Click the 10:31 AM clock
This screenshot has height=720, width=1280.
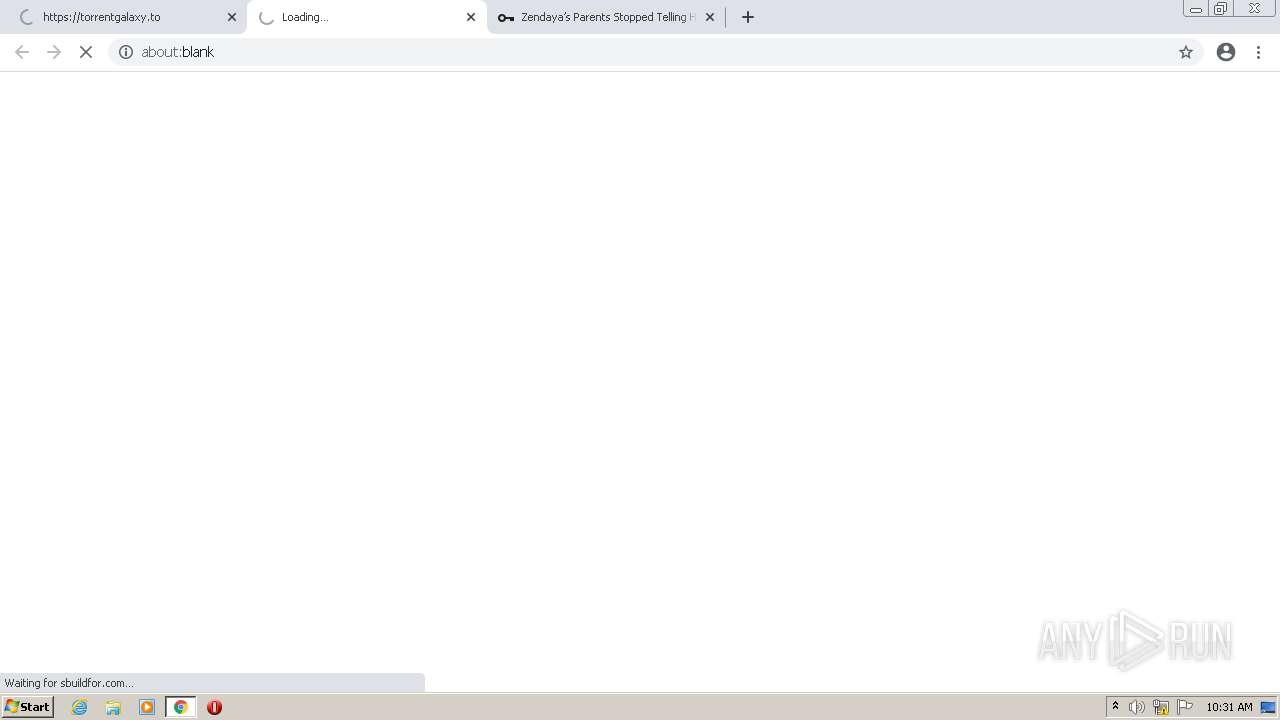tap(1229, 707)
